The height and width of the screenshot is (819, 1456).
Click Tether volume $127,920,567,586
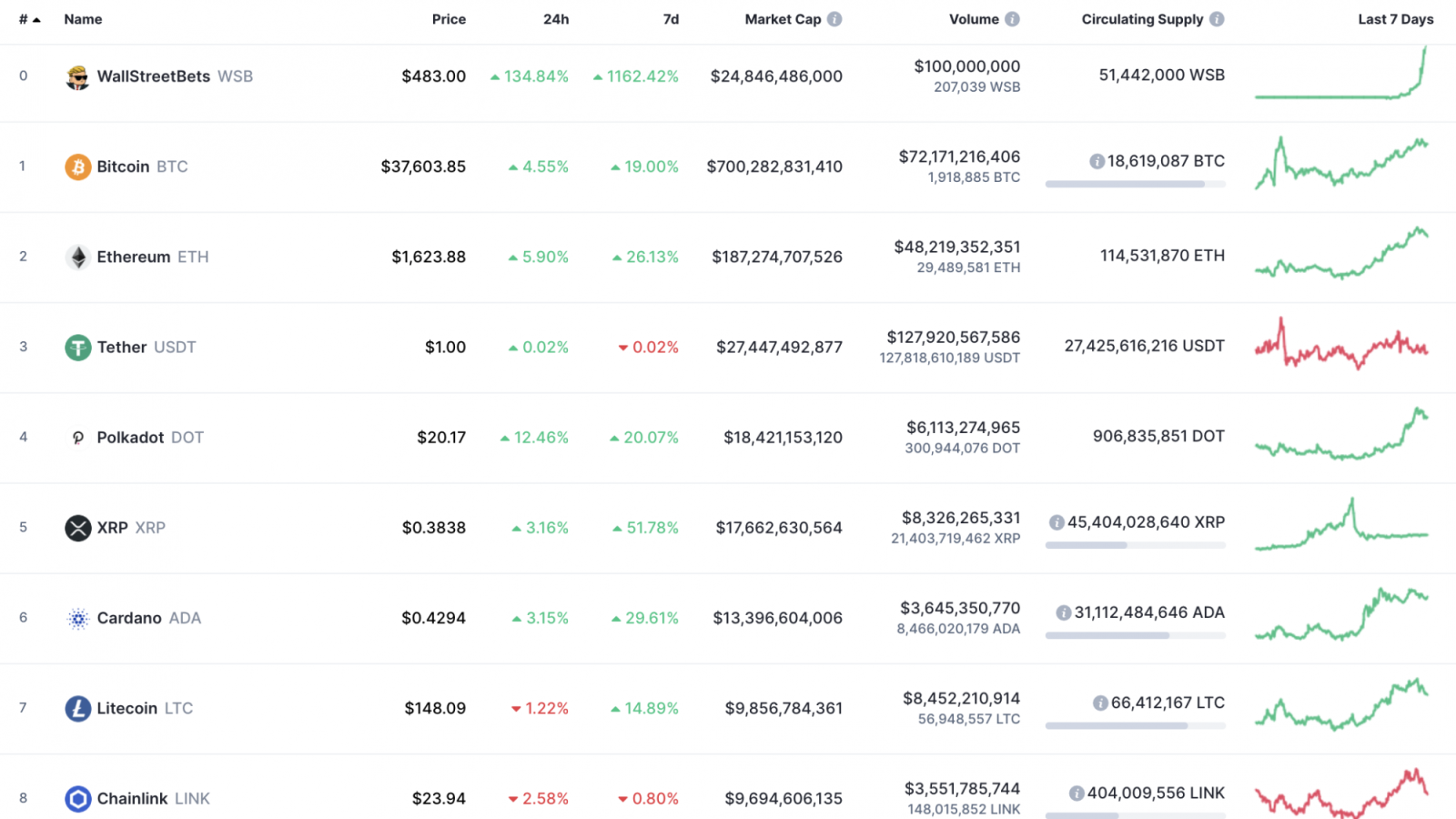tap(954, 337)
